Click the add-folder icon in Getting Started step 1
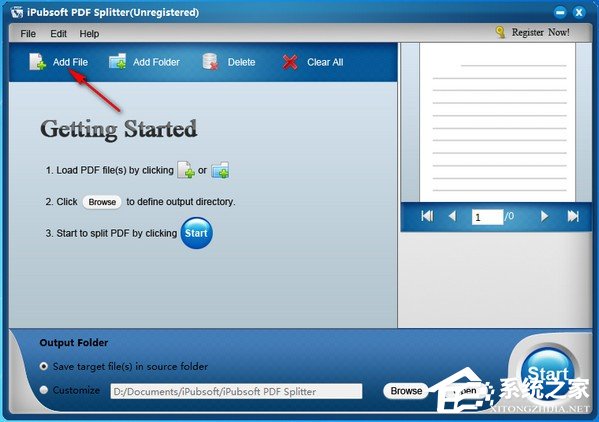 coord(220,170)
